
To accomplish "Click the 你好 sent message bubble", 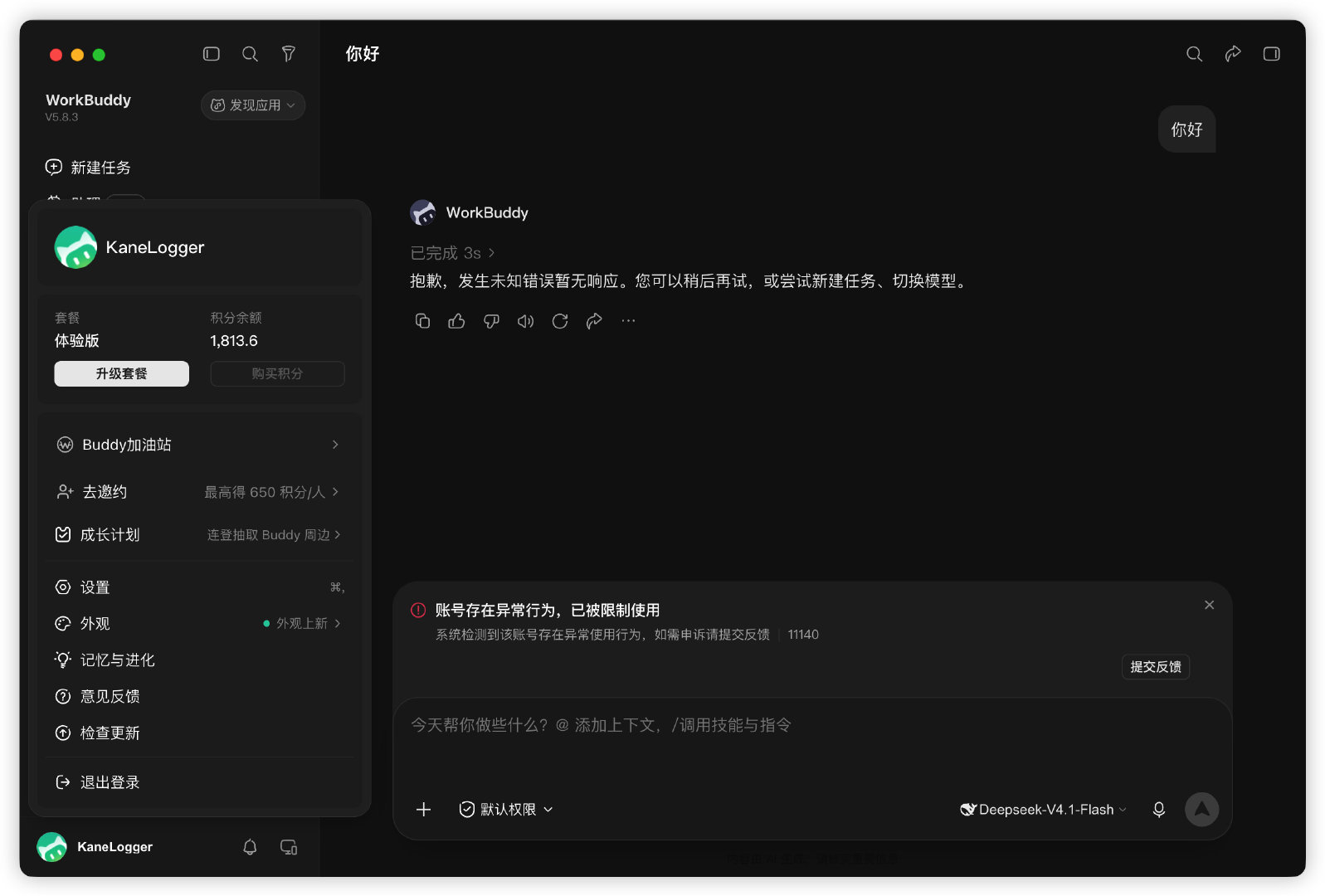I will click(x=1186, y=129).
